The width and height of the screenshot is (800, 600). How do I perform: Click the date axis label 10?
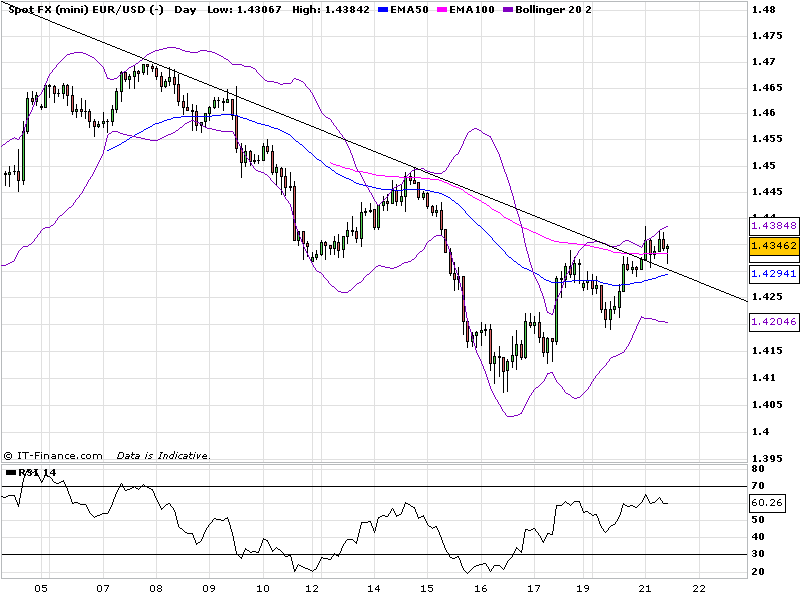click(263, 588)
